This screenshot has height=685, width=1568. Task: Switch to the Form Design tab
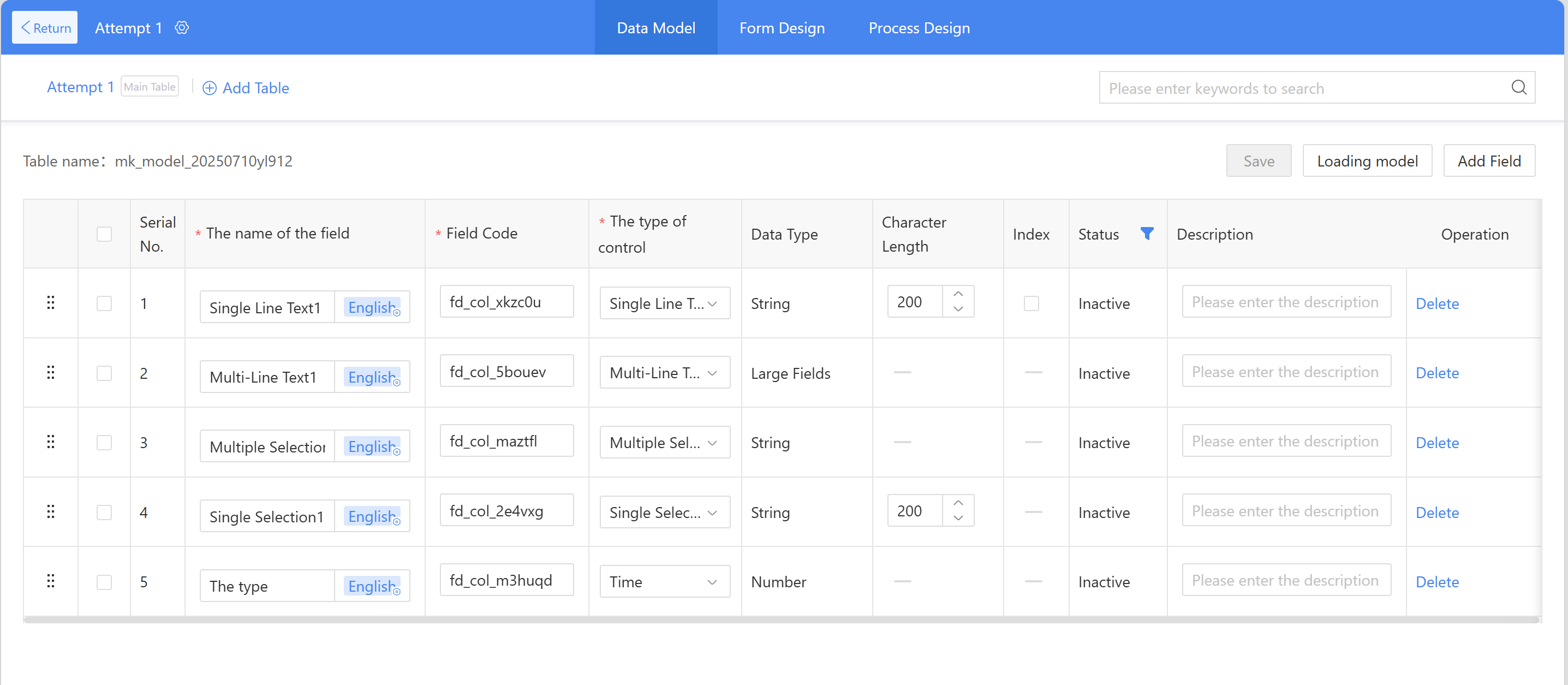tap(782, 28)
